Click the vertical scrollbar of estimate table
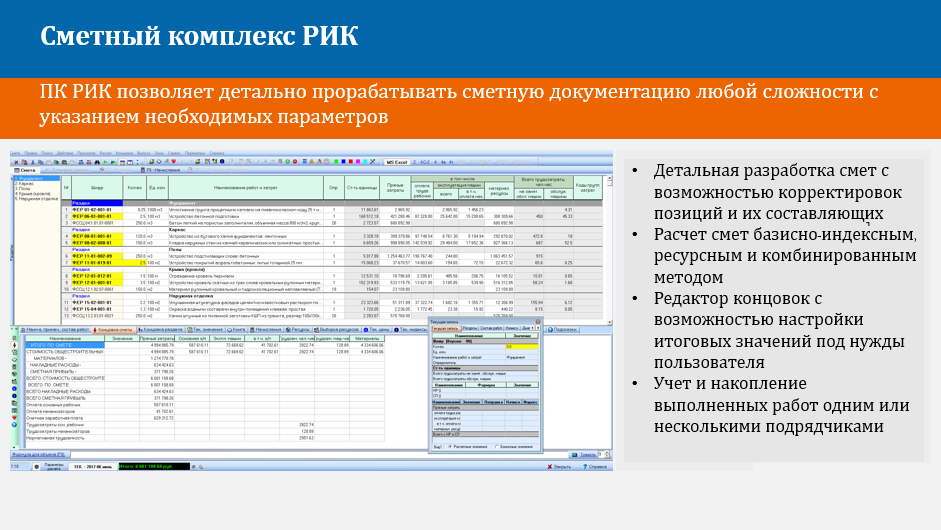941x530 pixels. click(610, 250)
